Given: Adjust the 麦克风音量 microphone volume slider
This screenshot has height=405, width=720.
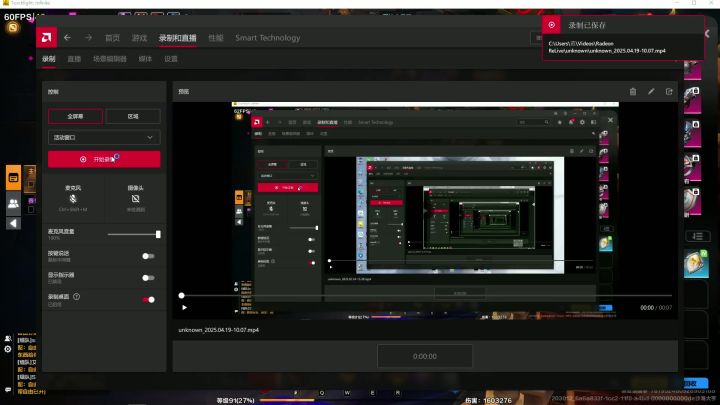Looking at the screenshot, I should click(x=133, y=234).
